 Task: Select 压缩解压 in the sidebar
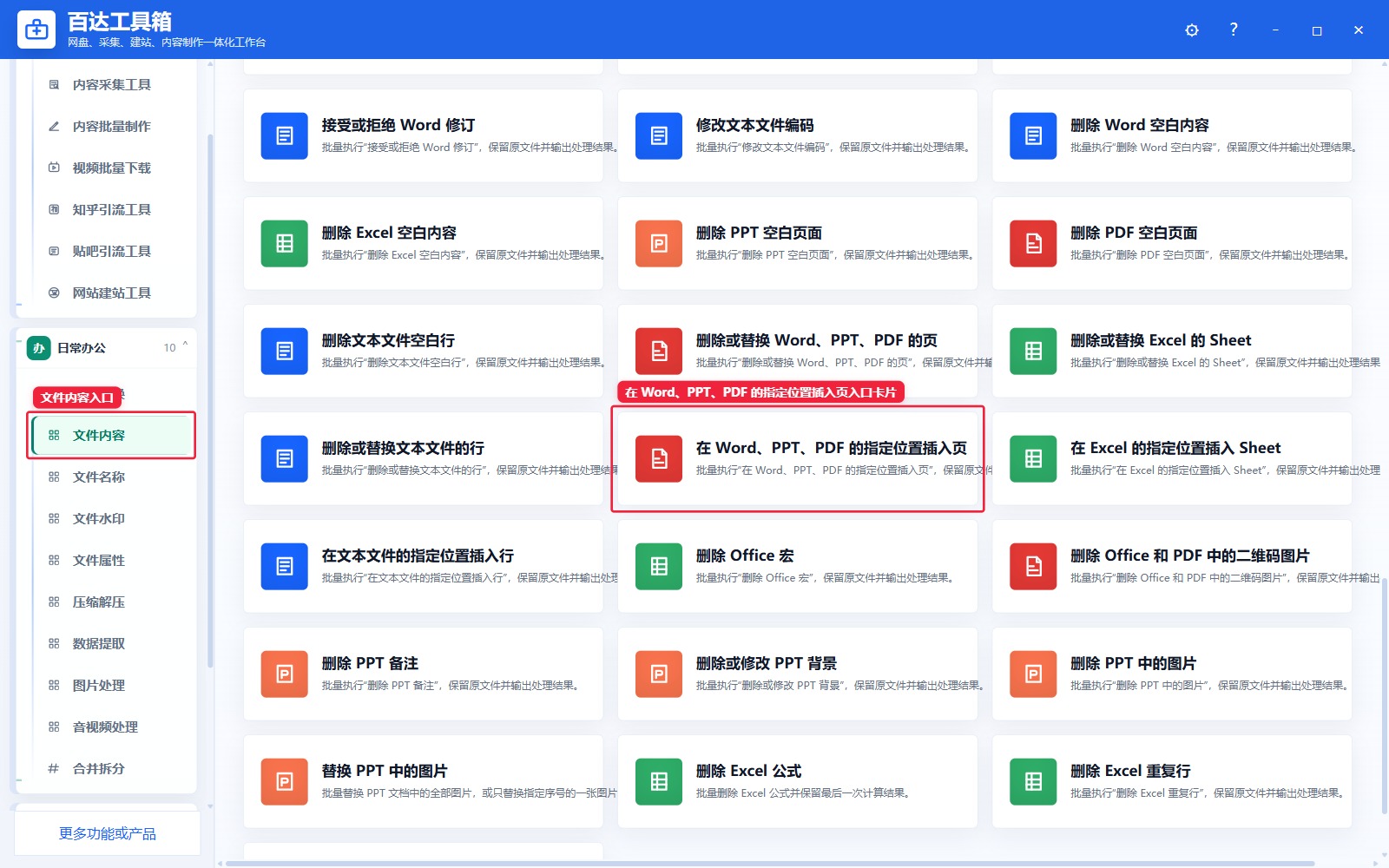coord(112,602)
